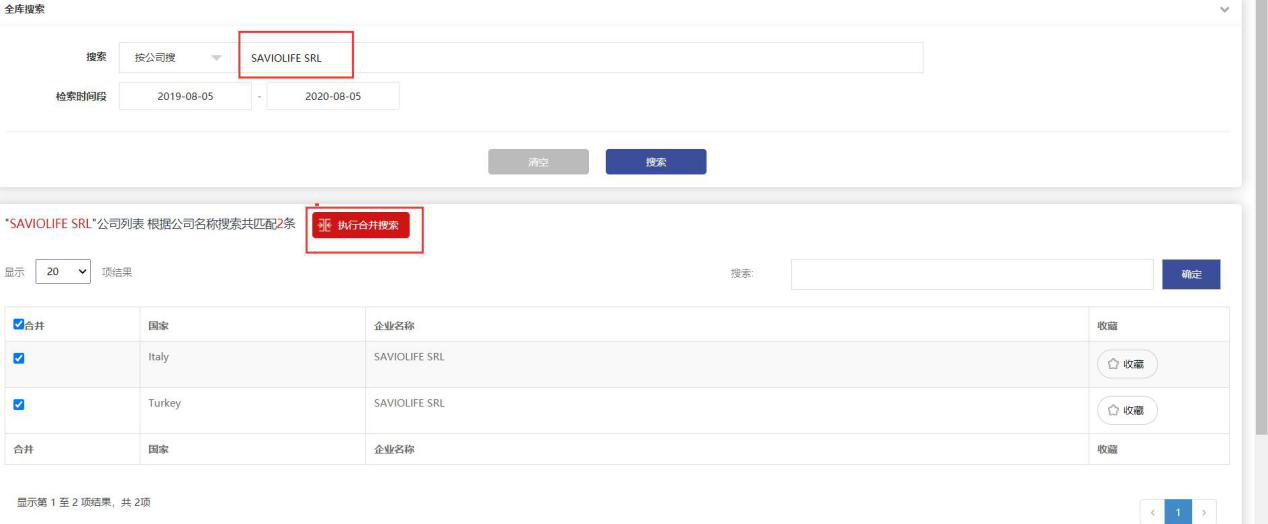The image size is (1268, 524).
Task: Click the gray 清空 button
Action: (538, 162)
